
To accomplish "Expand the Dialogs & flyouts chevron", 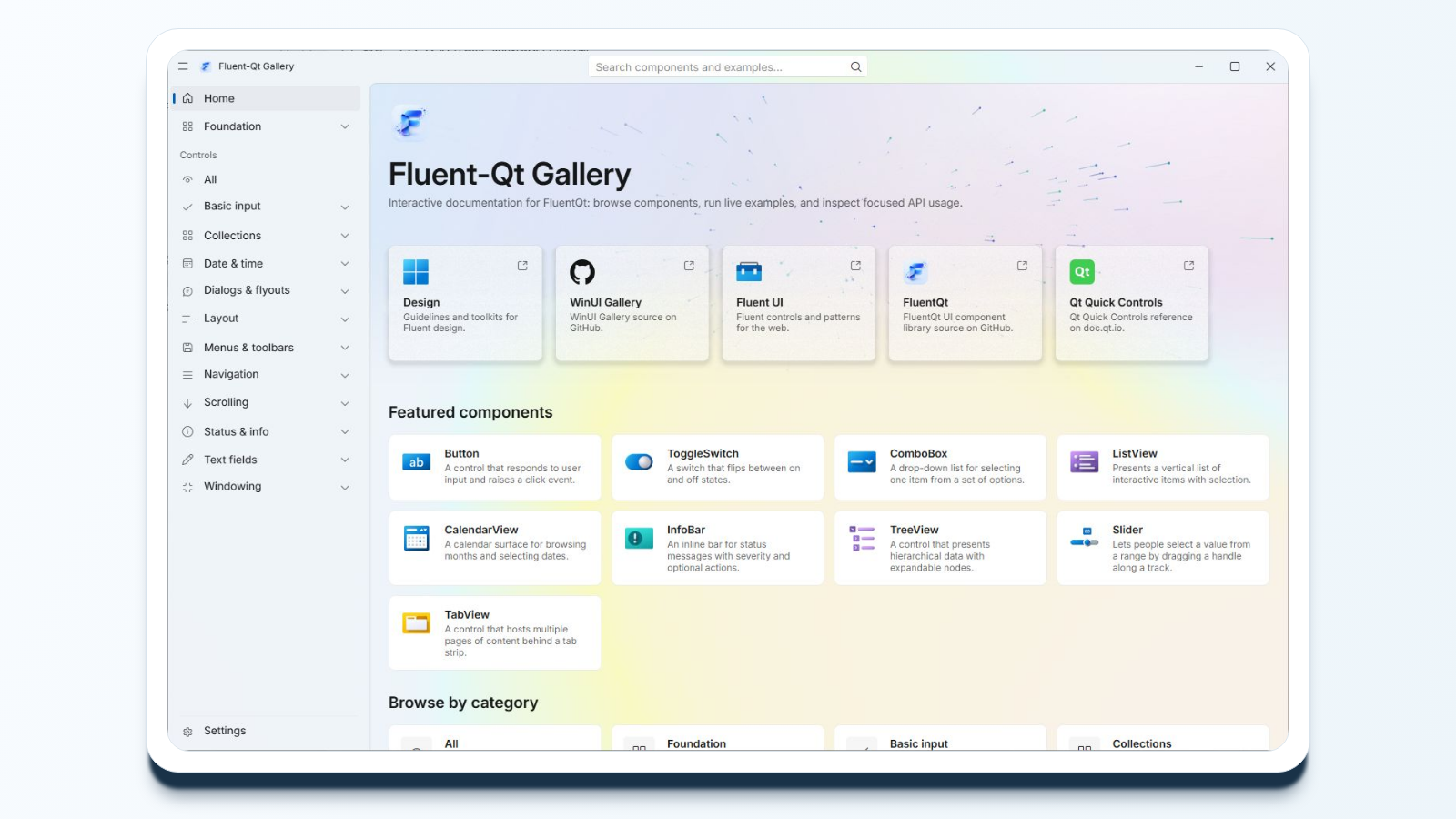I will tap(345, 291).
